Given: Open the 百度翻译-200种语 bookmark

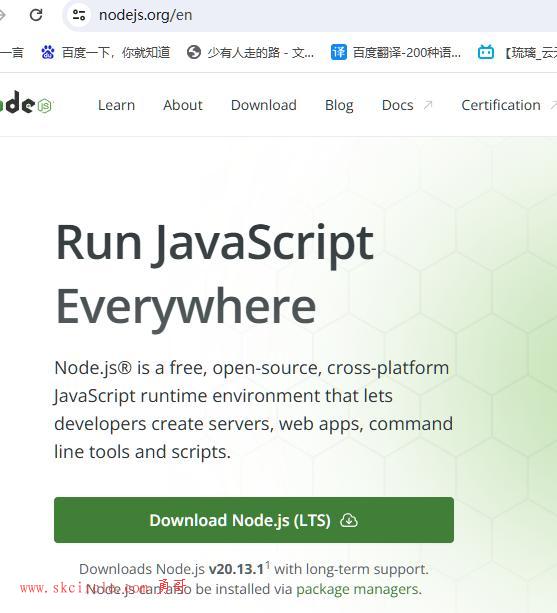Looking at the screenshot, I should [x=396, y=52].
